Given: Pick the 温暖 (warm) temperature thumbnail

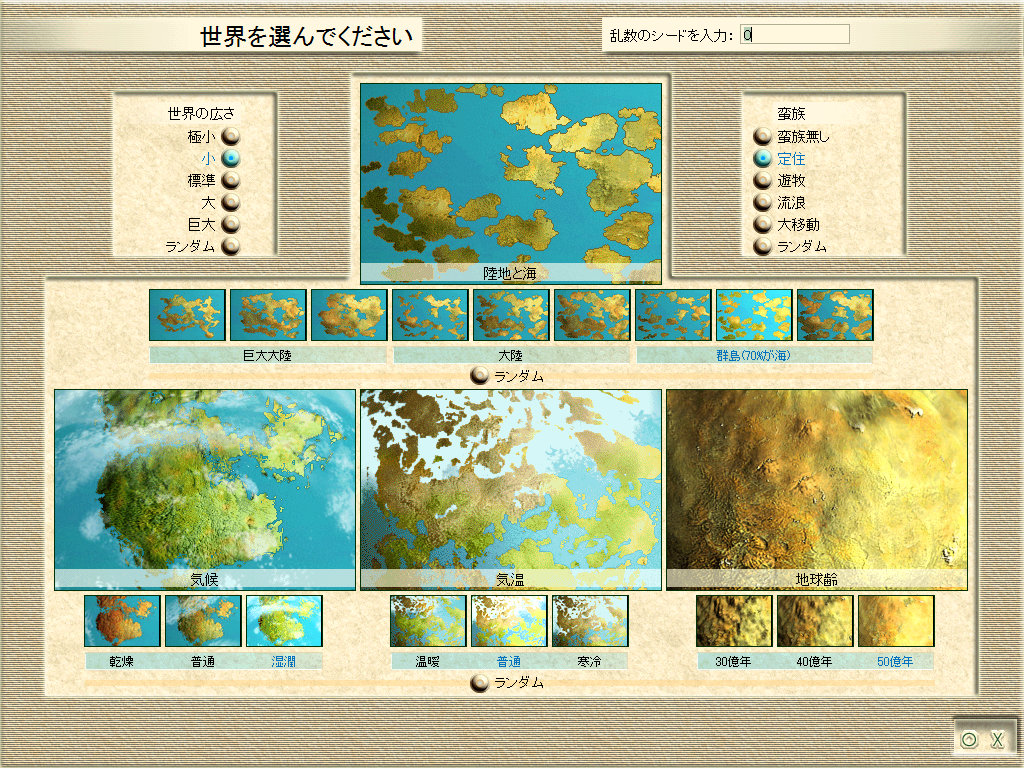Looking at the screenshot, I should click(428, 621).
